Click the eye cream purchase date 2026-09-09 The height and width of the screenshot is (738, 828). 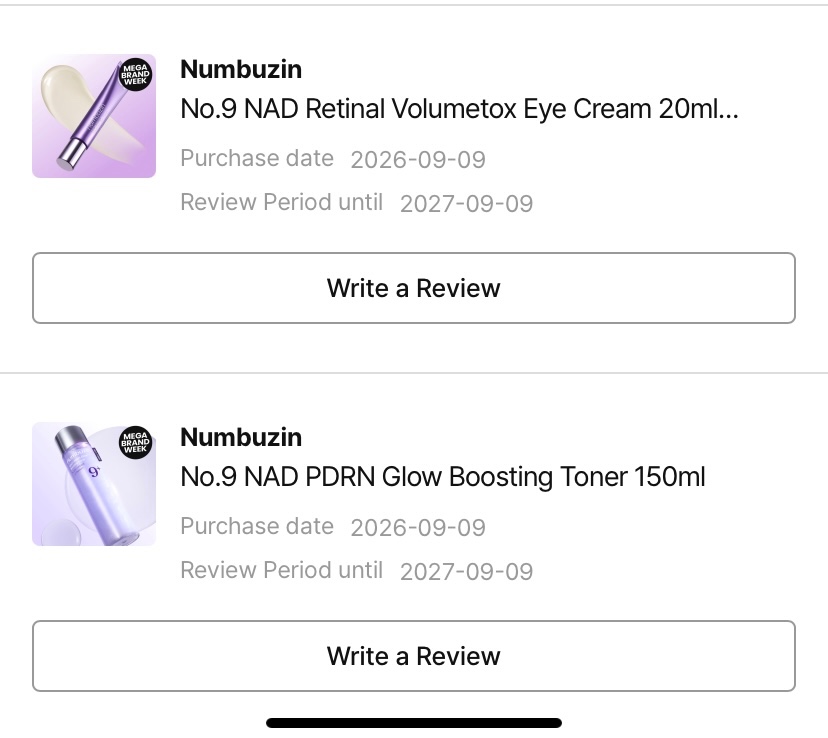coord(418,159)
